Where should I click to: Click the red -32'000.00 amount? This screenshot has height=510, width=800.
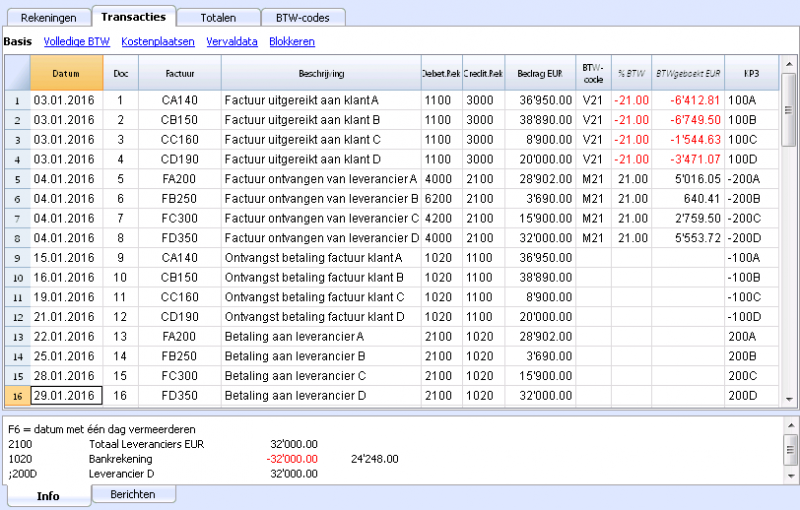click(292, 459)
